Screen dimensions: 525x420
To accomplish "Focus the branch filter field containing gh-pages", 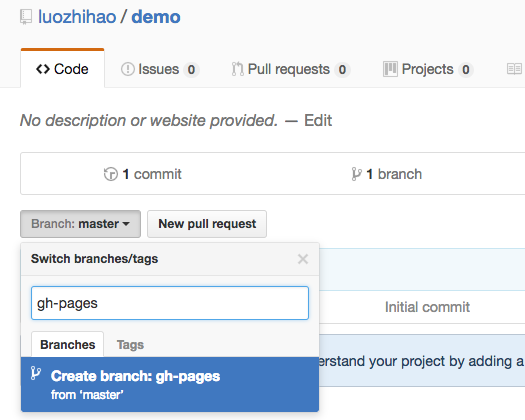I will click(x=170, y=303).
